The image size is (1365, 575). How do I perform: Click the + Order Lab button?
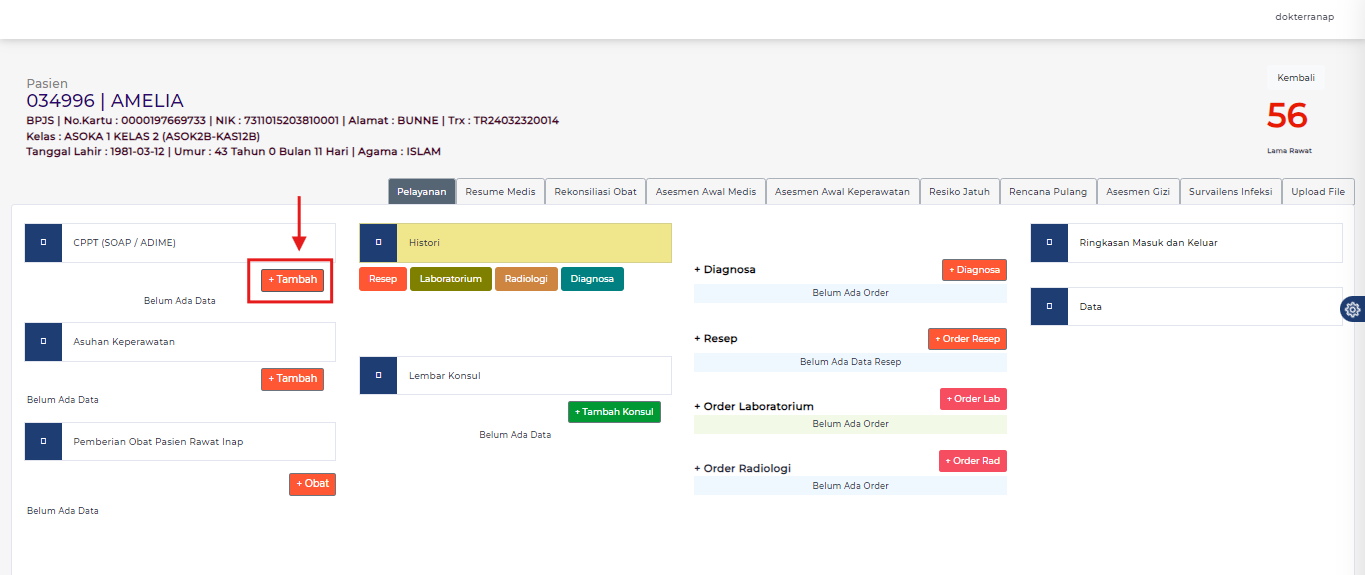973,399
